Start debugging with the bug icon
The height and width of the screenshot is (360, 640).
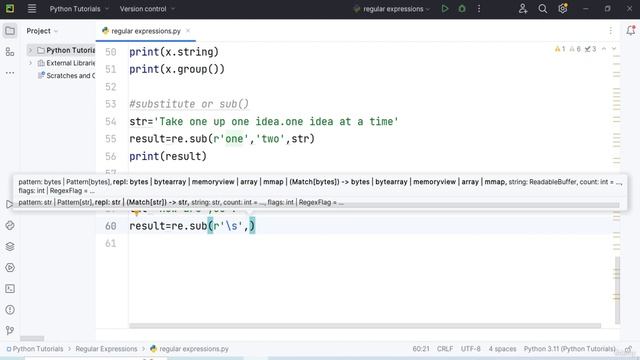[x=462, y=9]
